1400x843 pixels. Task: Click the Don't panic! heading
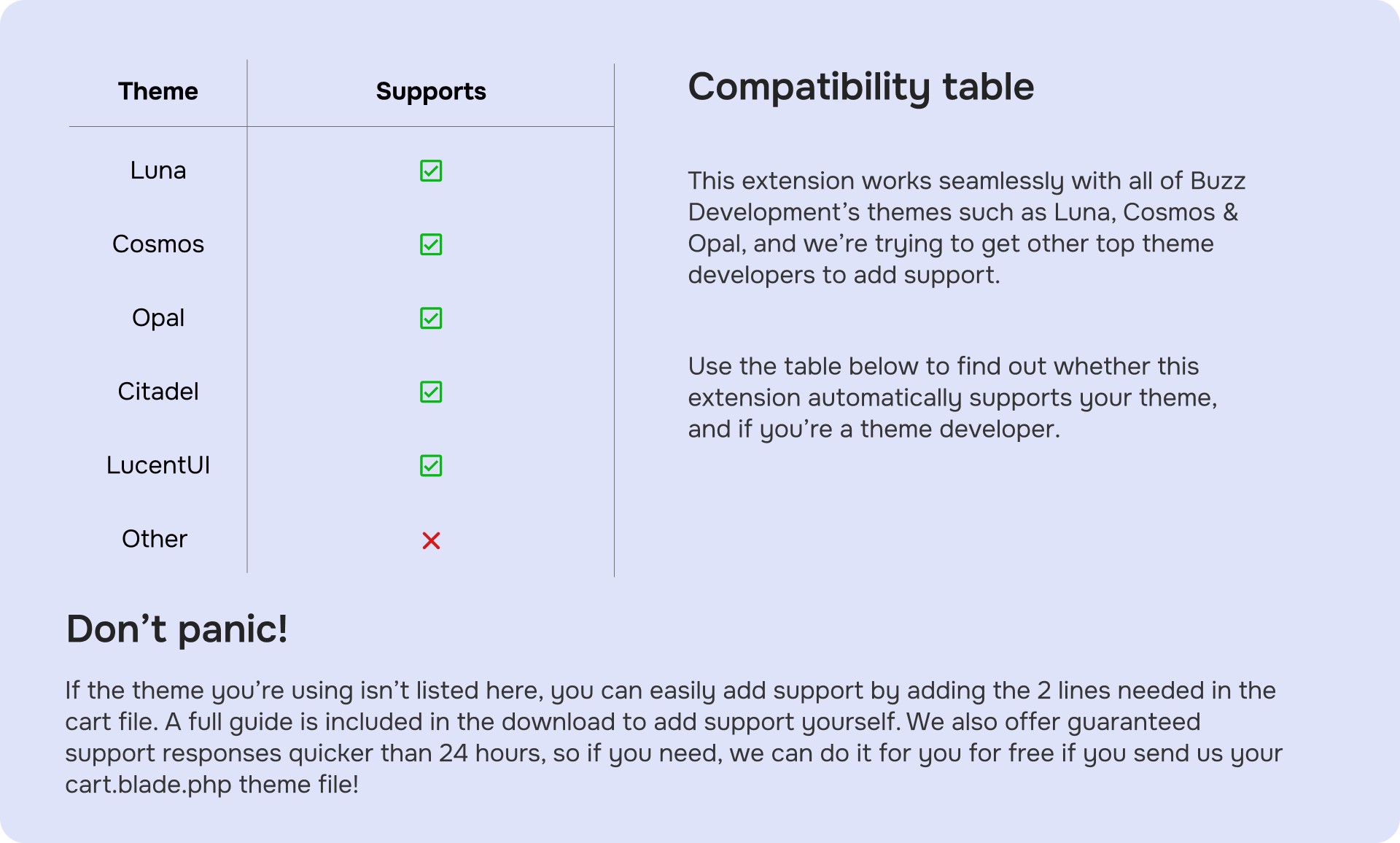177,629
